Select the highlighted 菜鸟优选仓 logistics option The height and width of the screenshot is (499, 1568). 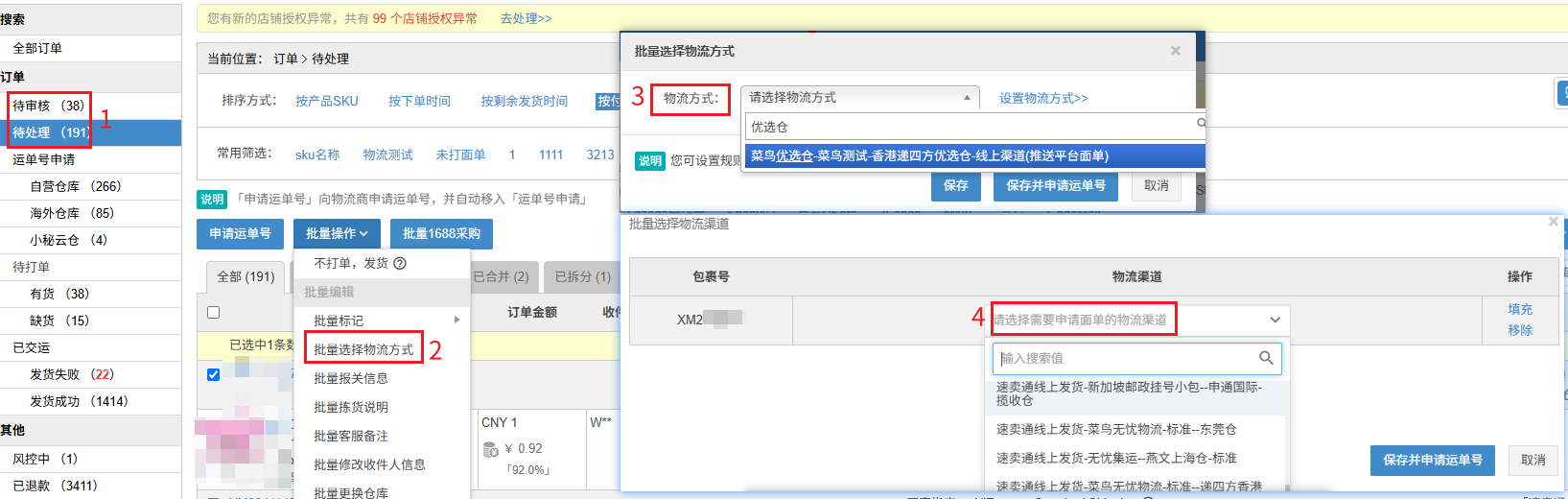pos(974,155)
